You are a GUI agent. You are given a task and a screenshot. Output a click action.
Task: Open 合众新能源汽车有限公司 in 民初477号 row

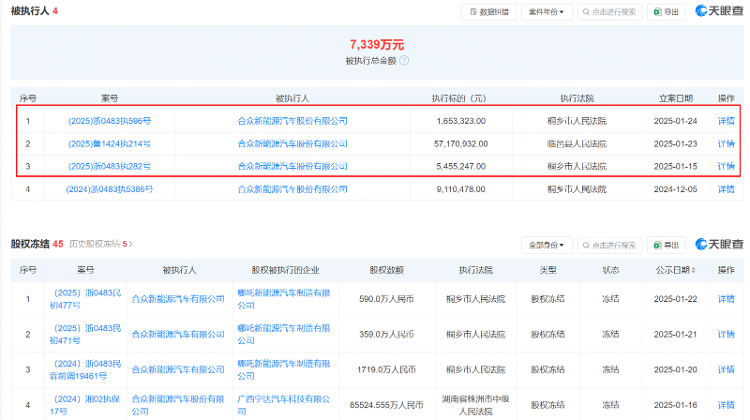(178, 299)
